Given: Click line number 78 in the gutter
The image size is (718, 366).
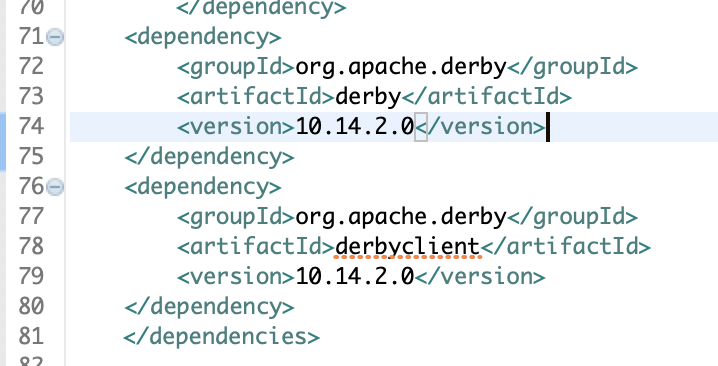Looking at the screenshot, I should (31, 246).
